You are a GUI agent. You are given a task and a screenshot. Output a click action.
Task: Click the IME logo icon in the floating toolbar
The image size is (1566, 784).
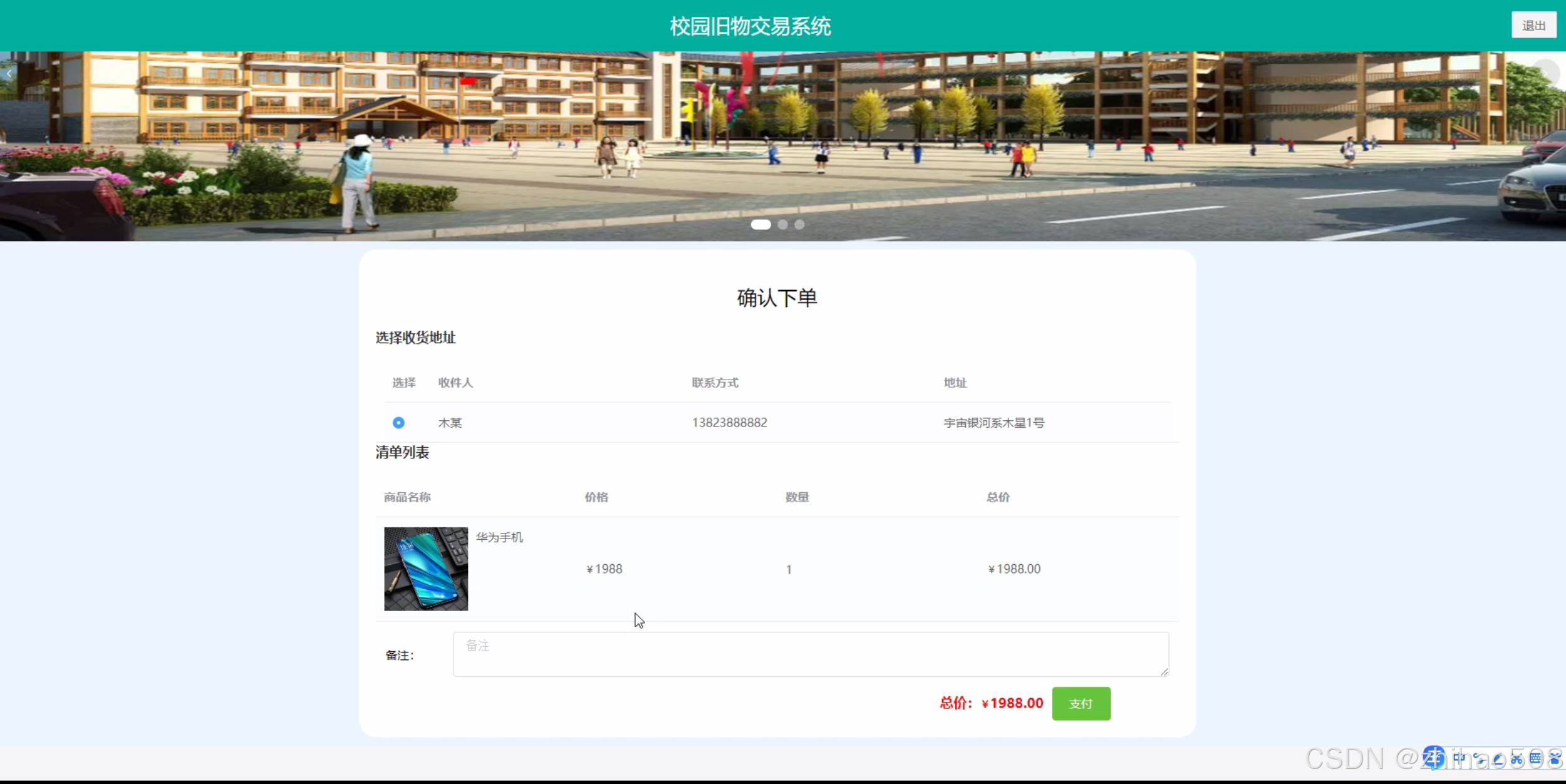(x=1434, y=758)
